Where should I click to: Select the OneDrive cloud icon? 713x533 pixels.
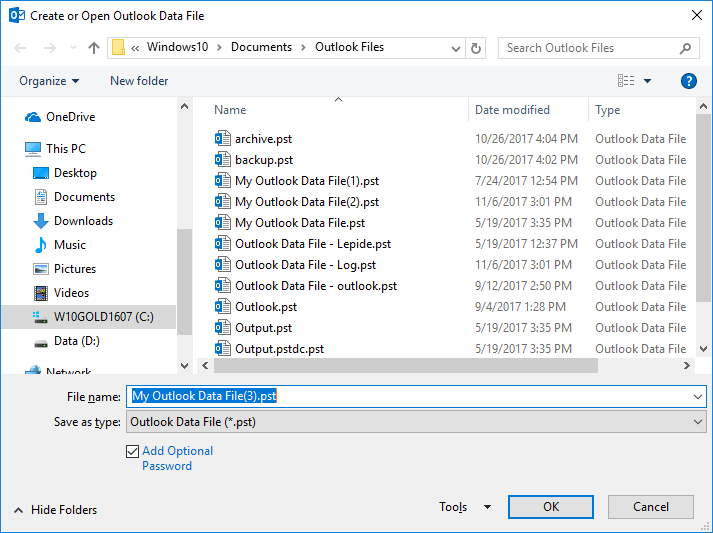pyautogui.click(x=33, y=117)
